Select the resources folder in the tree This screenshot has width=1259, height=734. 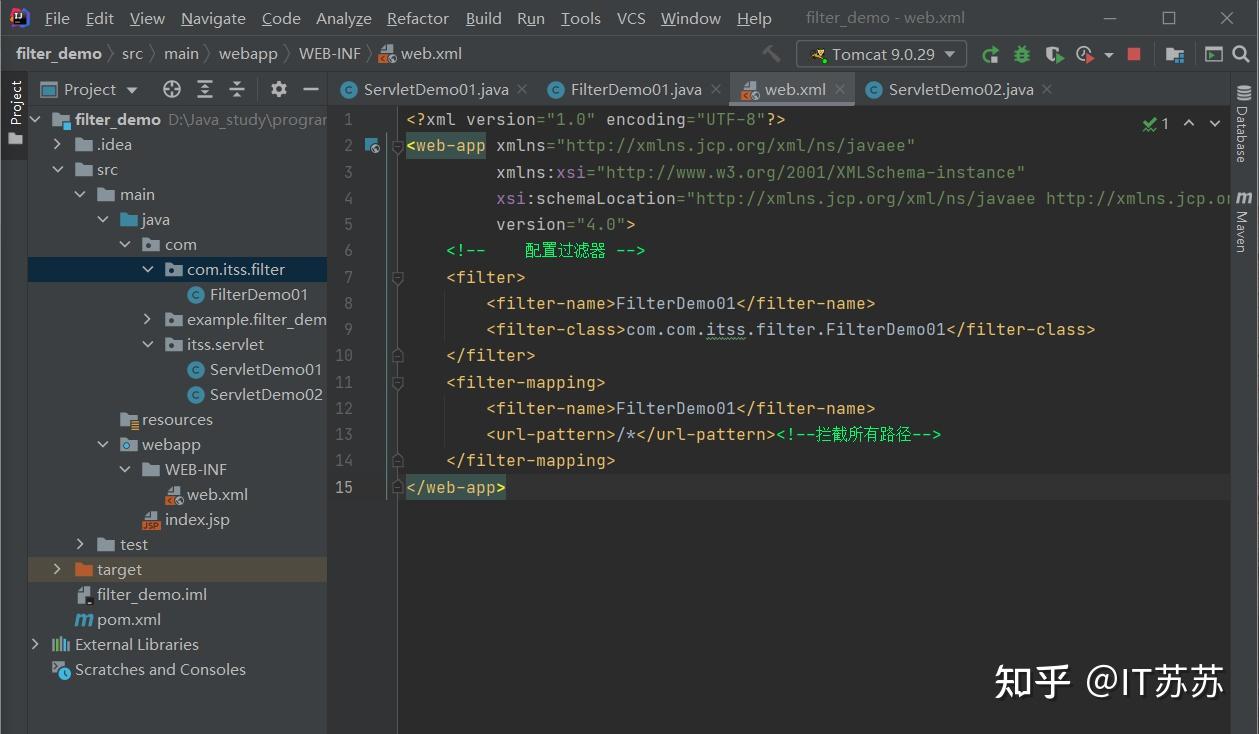177,420
